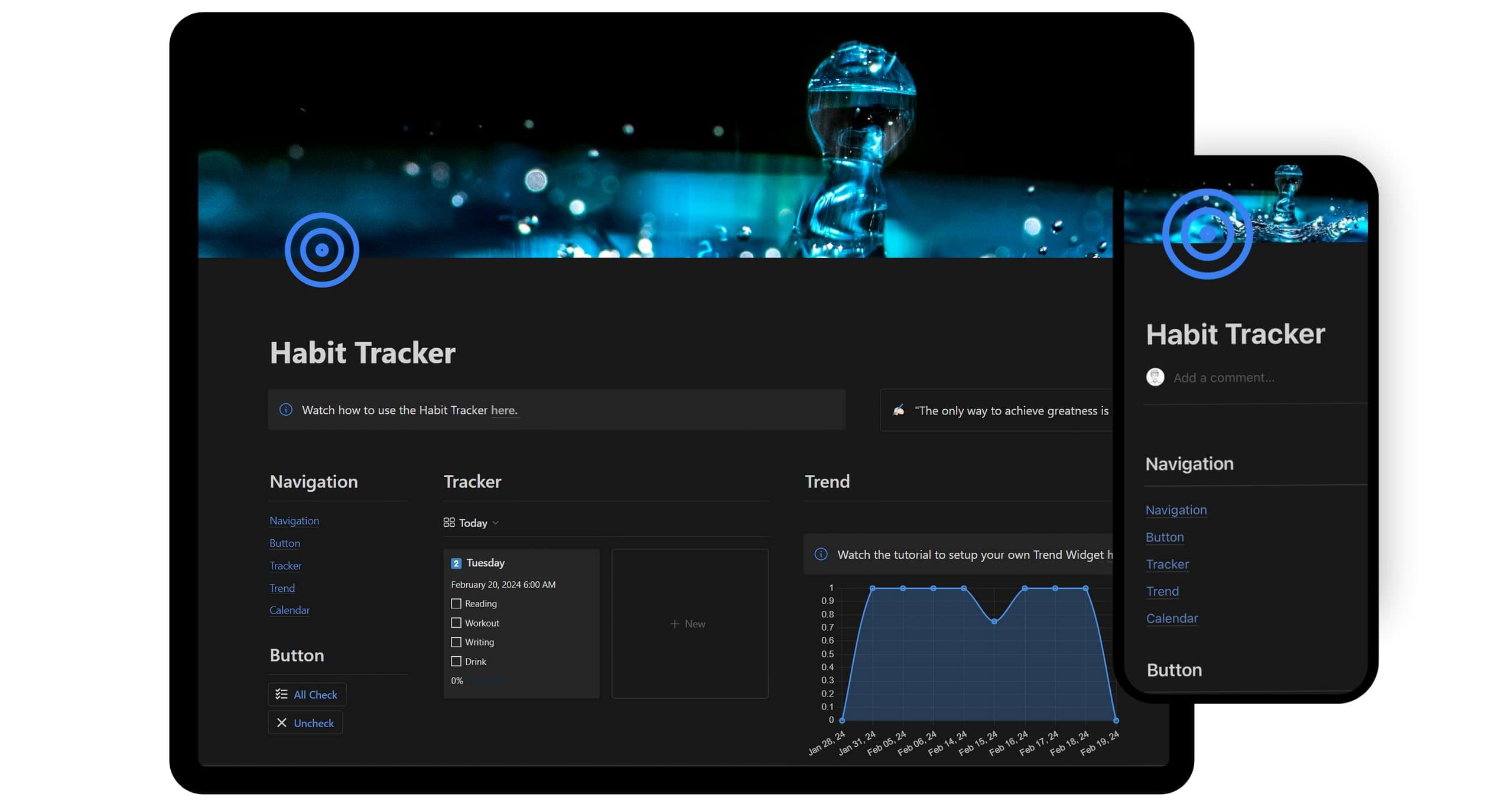The height and width of the screenshot is (807, 1512).
Task: Click the writing hand quote icon
Action: tap(899, 410)
